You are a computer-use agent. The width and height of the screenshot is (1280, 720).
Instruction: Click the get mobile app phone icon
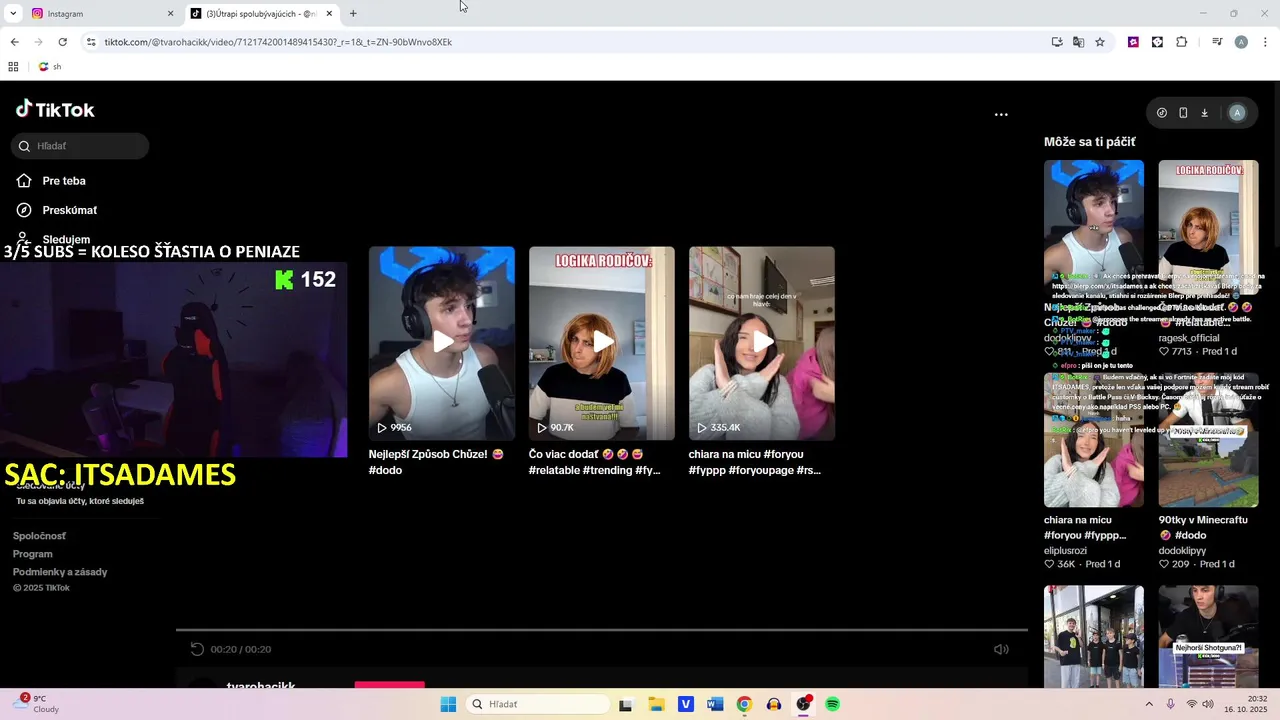1183,113
